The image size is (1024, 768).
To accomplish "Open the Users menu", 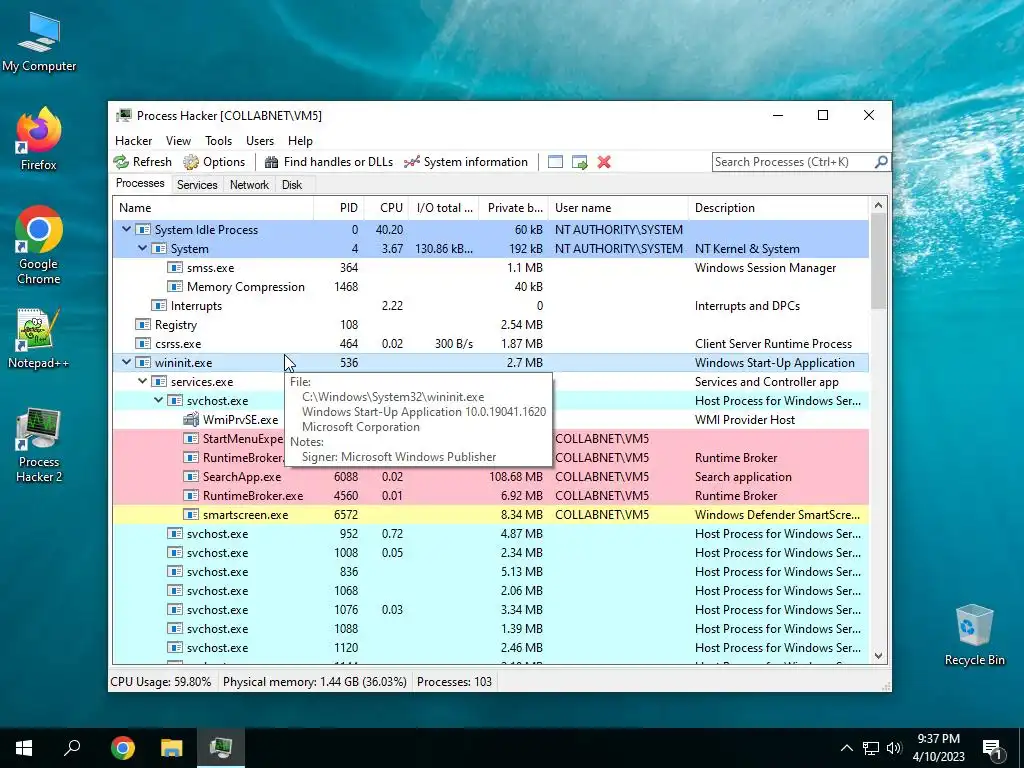I will pyautogui.click(x=260, y=140).
